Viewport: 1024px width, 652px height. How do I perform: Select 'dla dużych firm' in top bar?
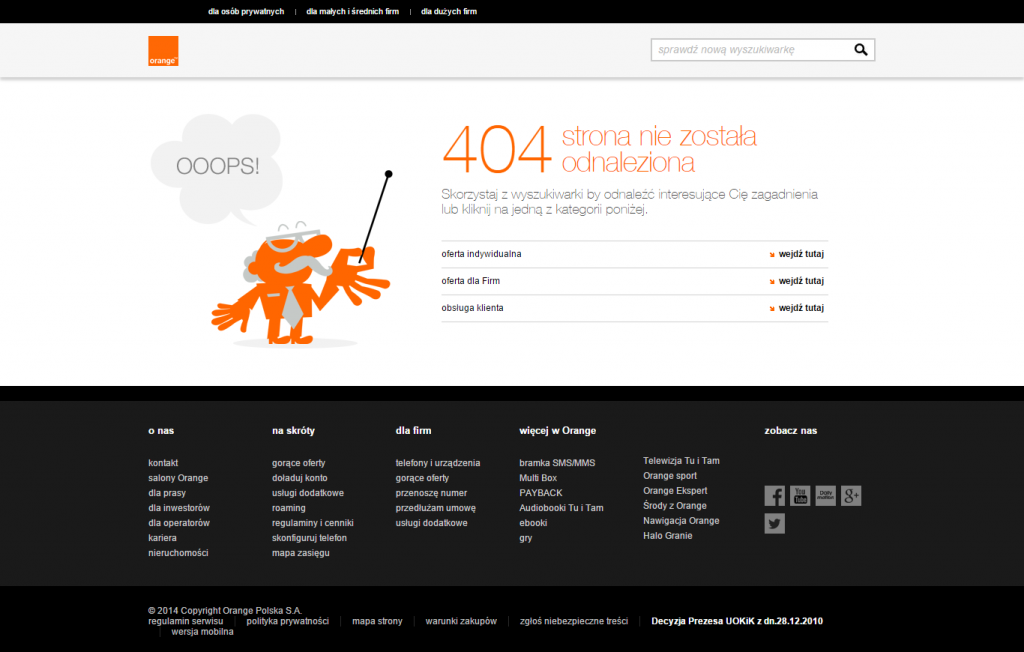(449, 12)
